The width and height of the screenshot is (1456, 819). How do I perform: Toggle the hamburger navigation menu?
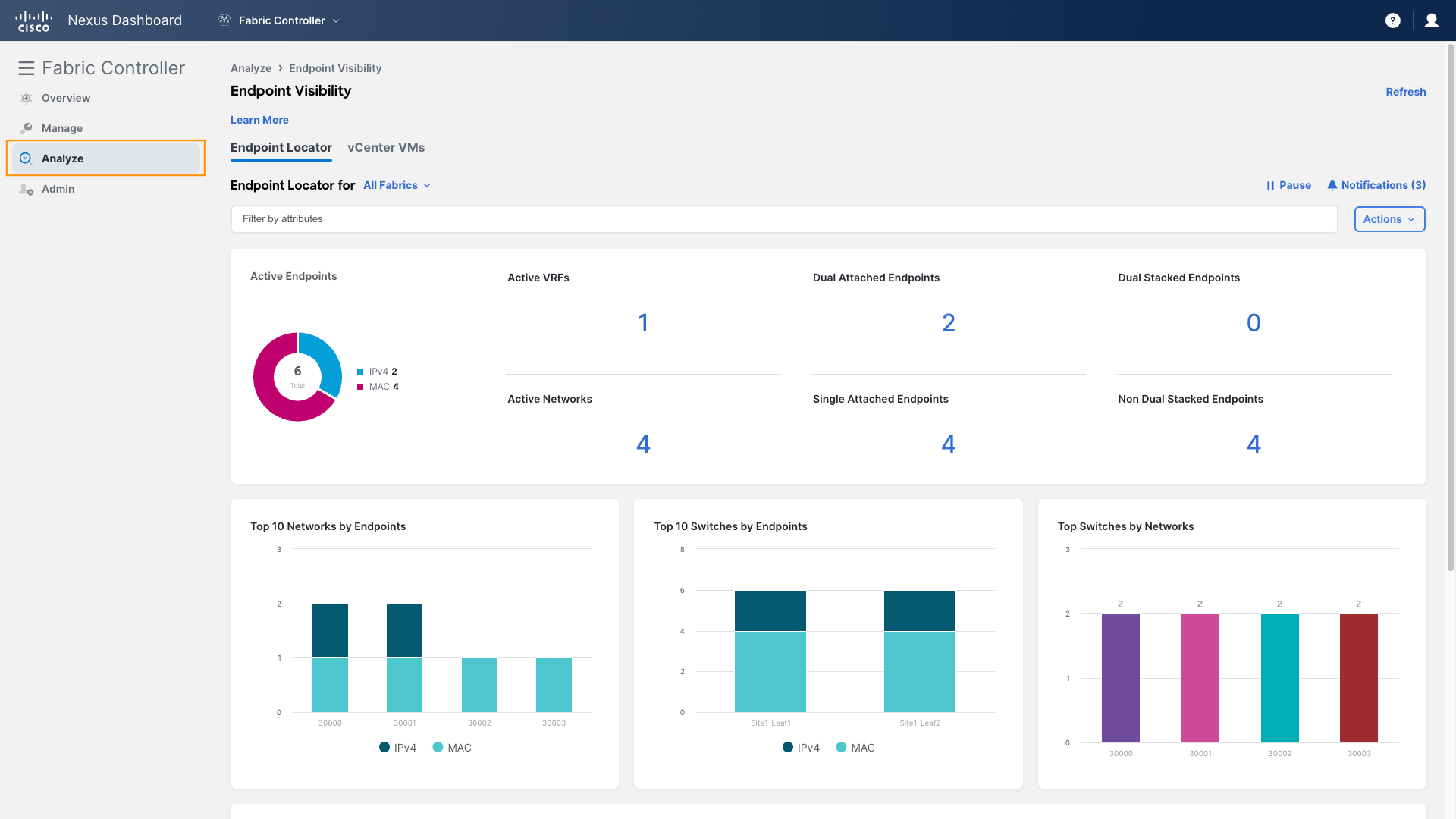pyautogui.click(x=27, y=68)
